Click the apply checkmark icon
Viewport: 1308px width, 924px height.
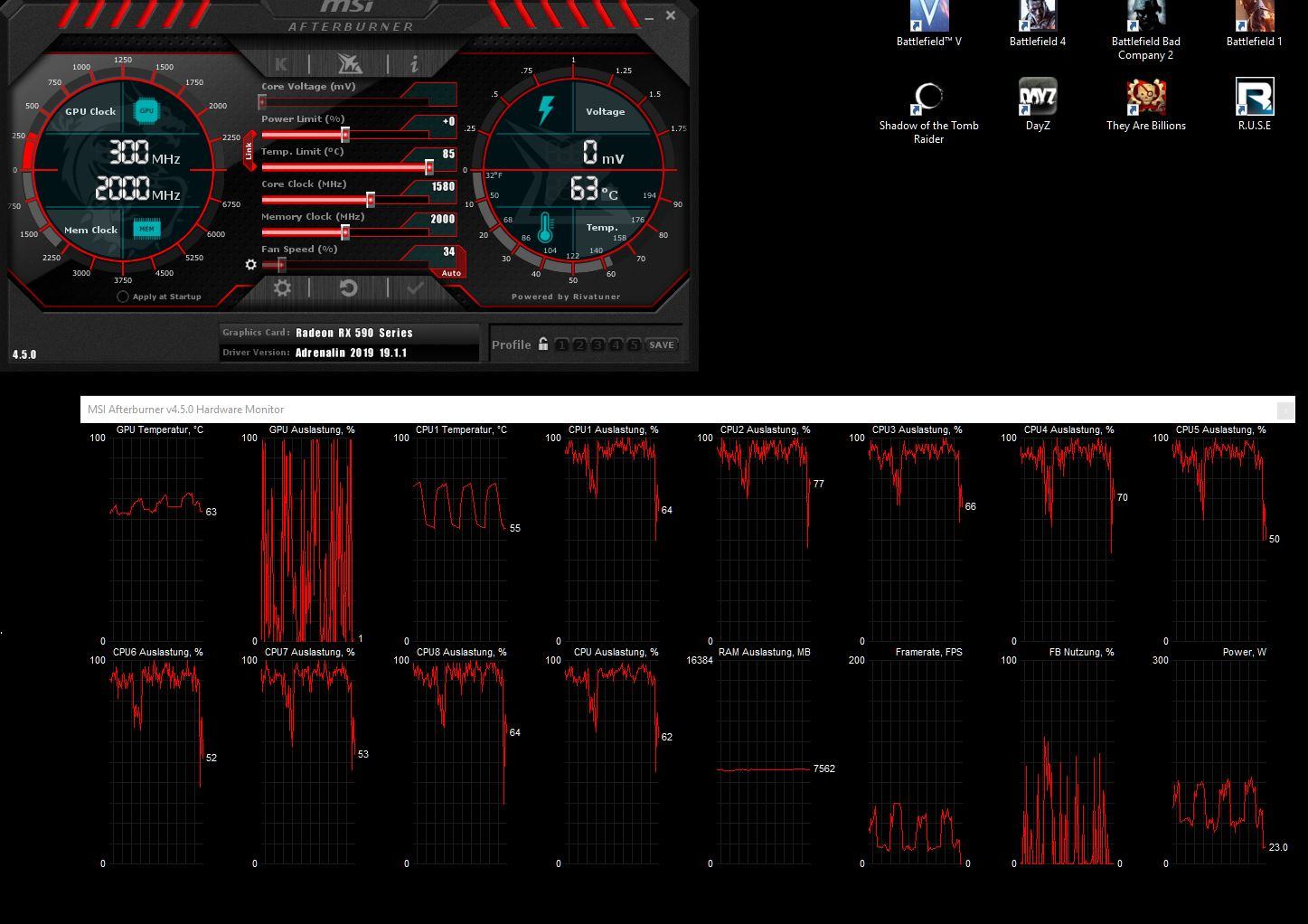pos(415,288)
